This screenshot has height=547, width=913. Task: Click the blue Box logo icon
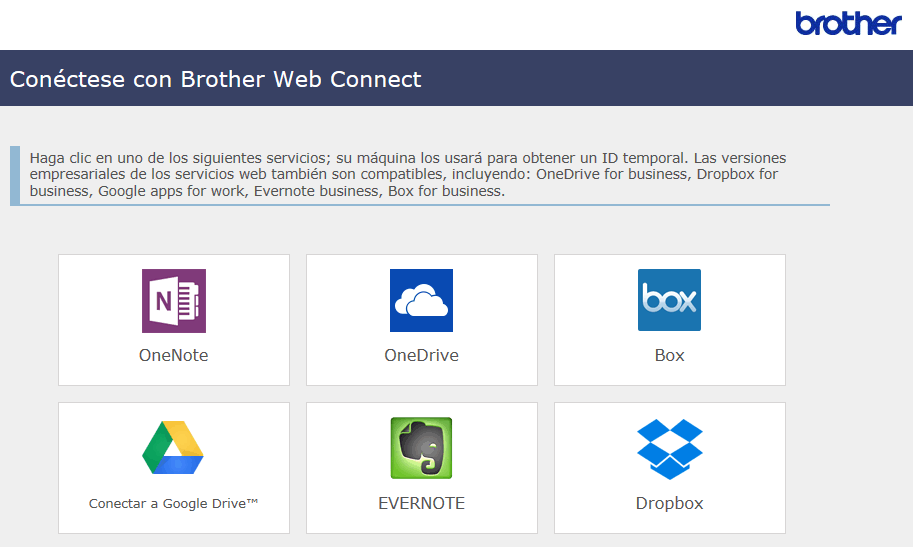pos(670,300)
